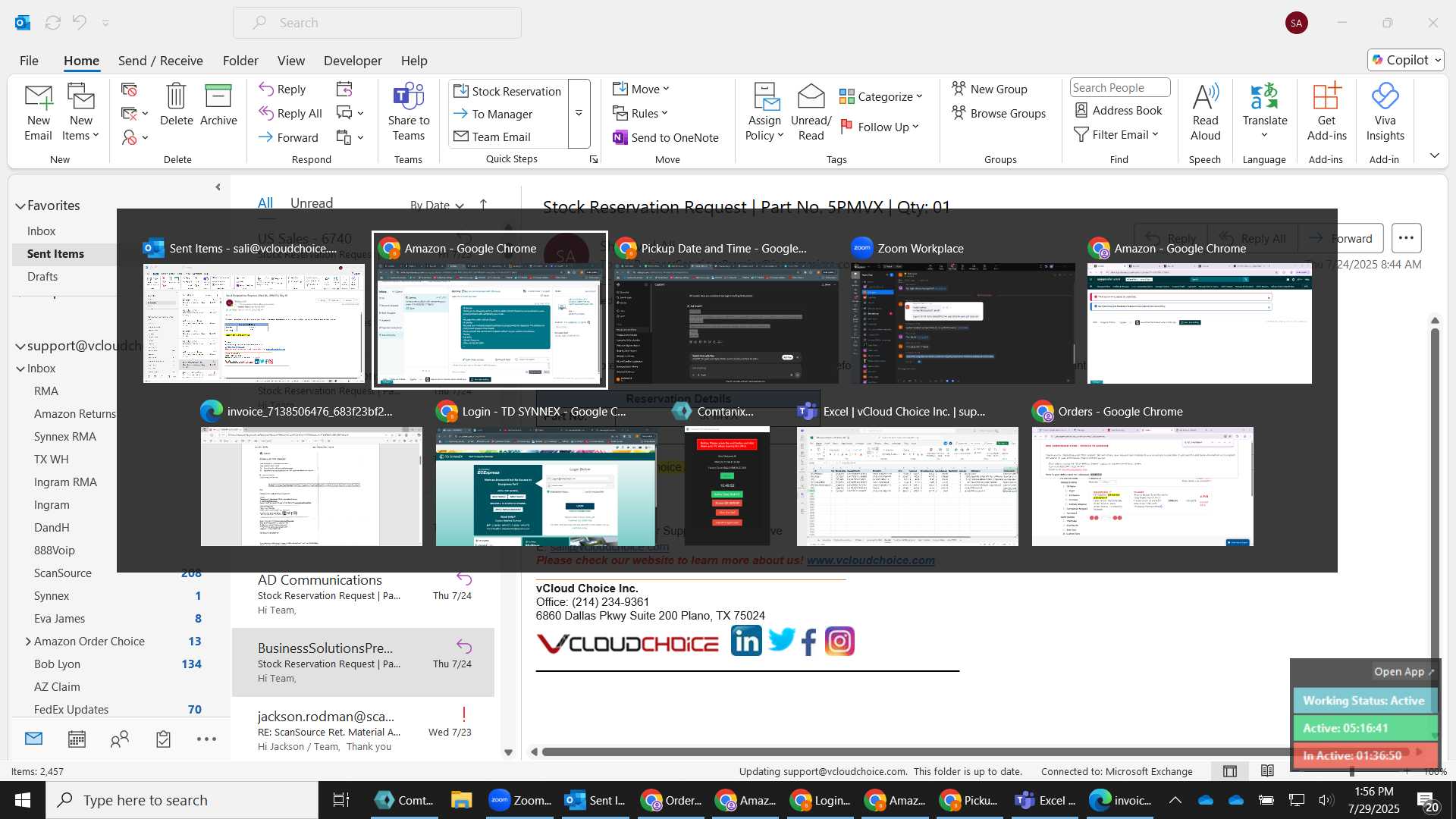Image resolution: width=1456 pixels, height=819 pixels.
Task: Click the navigation more options ellipsis
Action: [206, 739]
